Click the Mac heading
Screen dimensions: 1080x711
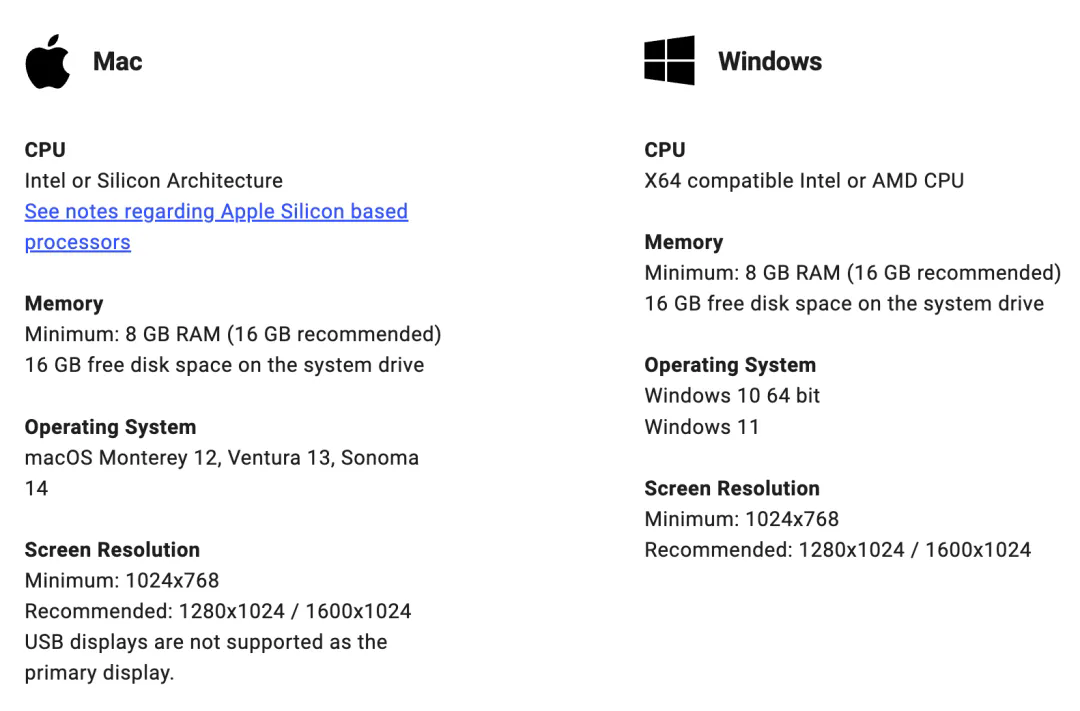point(118,61)
